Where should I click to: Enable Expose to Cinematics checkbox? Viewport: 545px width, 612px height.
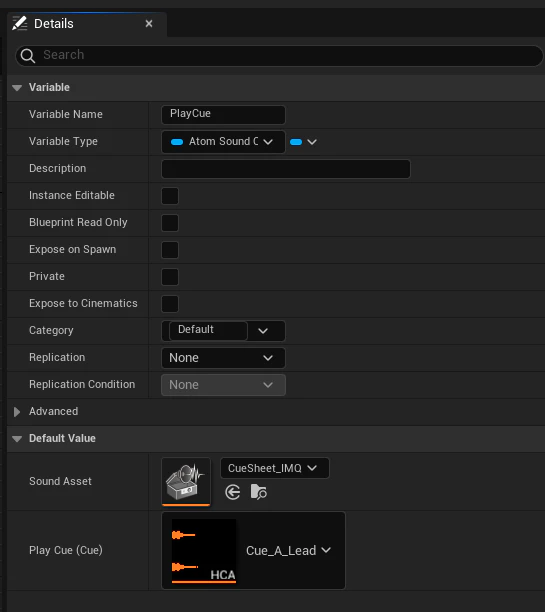coord(170,304)
